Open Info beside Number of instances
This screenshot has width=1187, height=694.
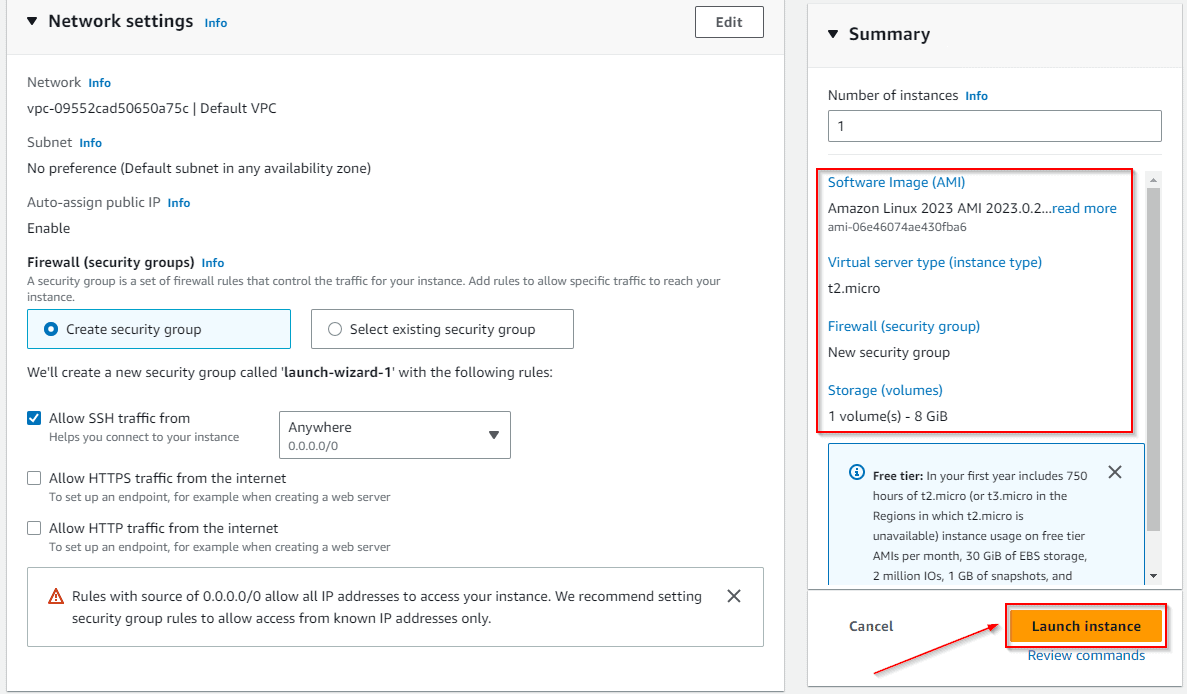[x=976, y=95]
